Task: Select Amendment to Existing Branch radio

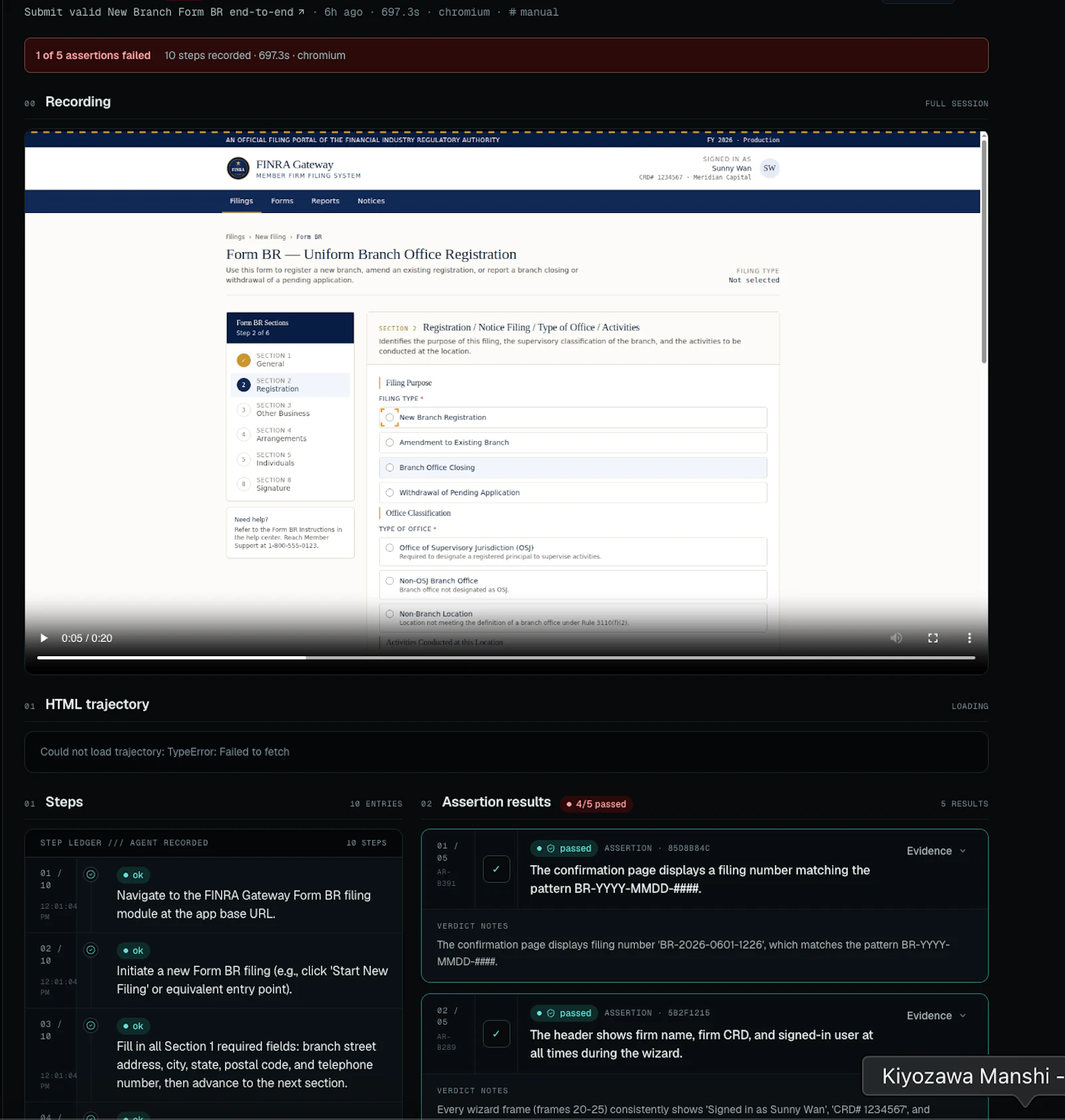Action: pyautogui.click(x=389, y=443)
